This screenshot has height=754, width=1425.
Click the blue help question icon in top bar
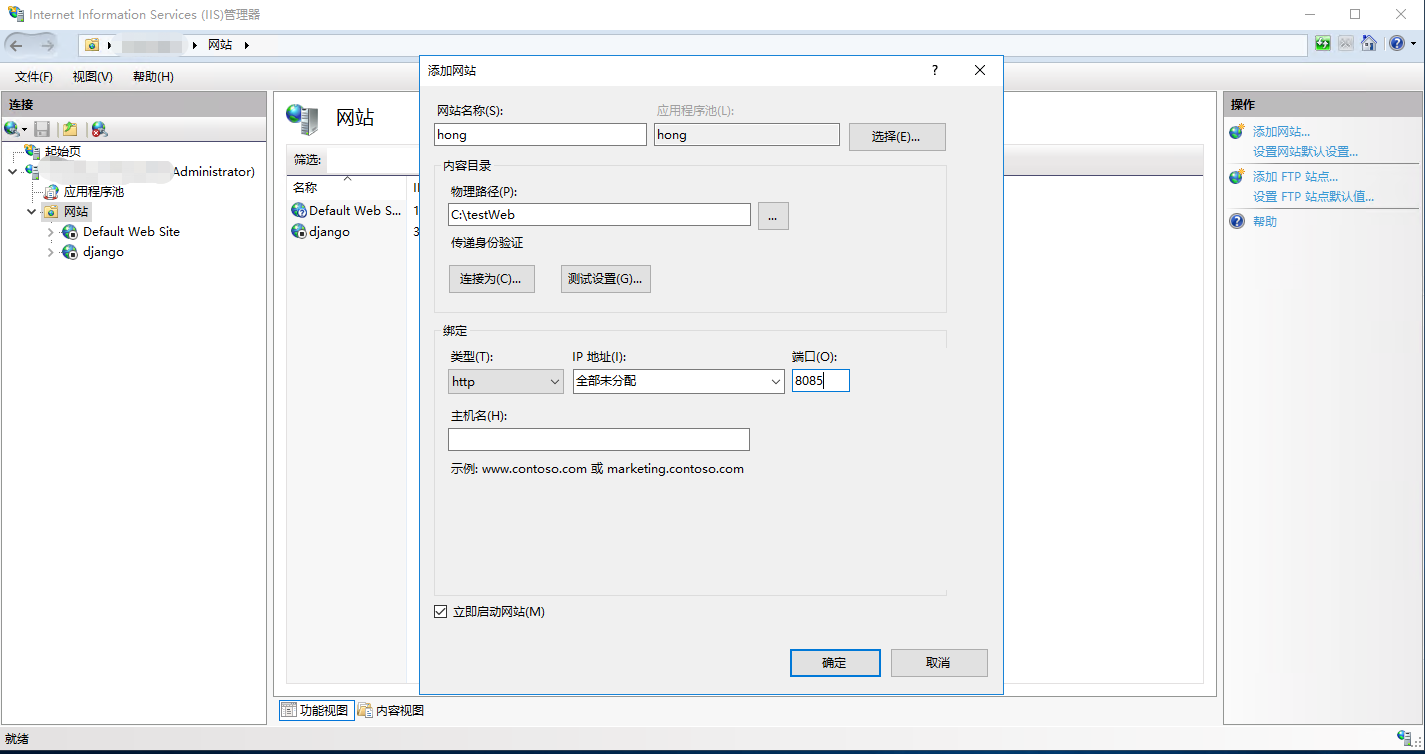click(x=1397, y=44)
